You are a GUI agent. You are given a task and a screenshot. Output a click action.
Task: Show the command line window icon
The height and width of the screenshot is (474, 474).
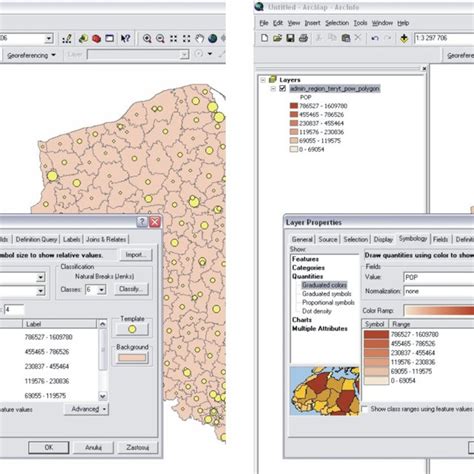coord(110,39)
